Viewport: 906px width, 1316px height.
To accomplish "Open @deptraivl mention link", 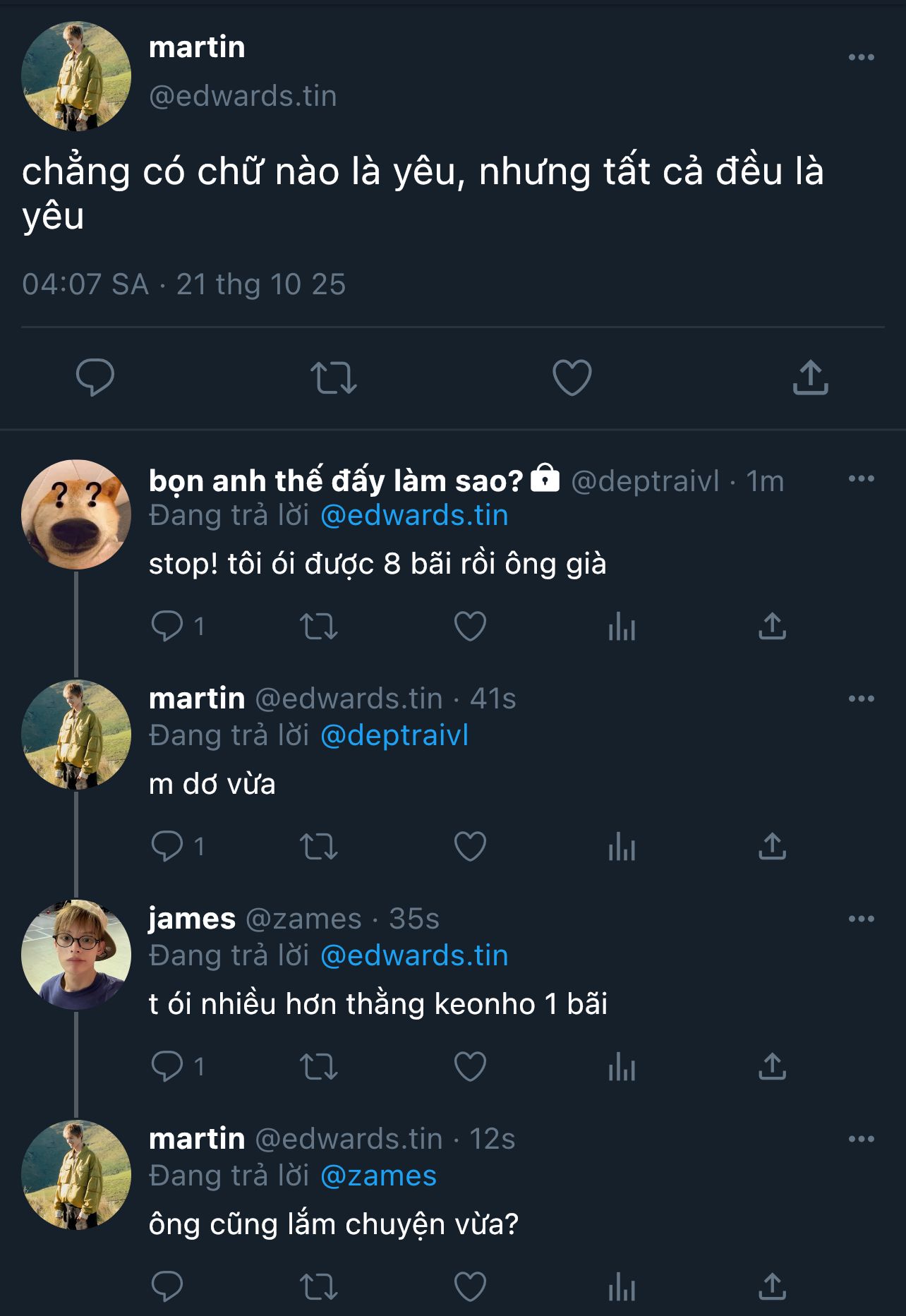I will point(394,736).
